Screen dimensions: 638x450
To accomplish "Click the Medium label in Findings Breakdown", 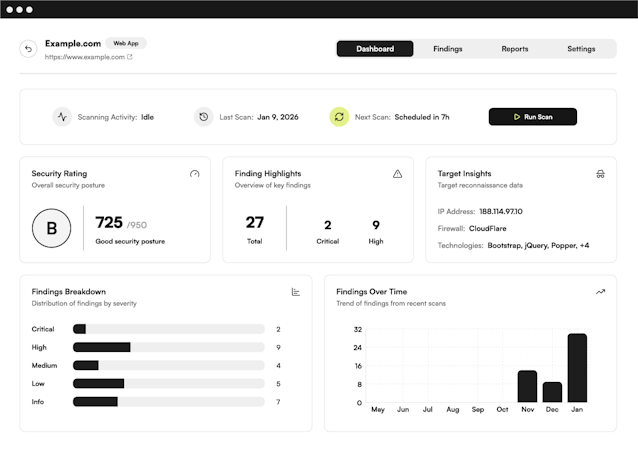I will pos(44,365).
